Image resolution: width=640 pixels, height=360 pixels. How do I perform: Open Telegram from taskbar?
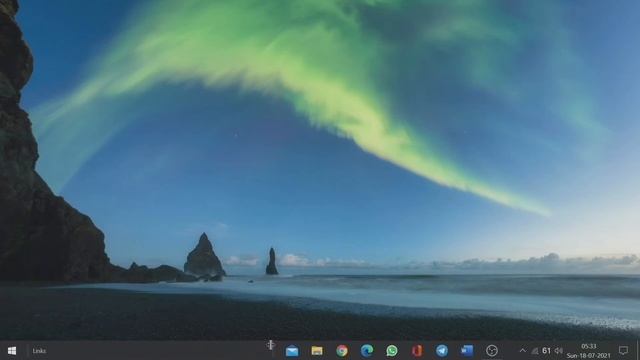(x=442, y=351)
